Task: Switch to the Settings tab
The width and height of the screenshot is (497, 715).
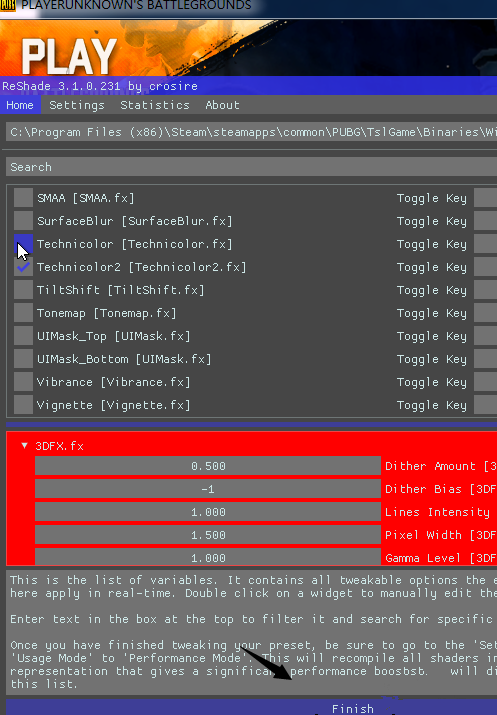Action: [77, 105]
